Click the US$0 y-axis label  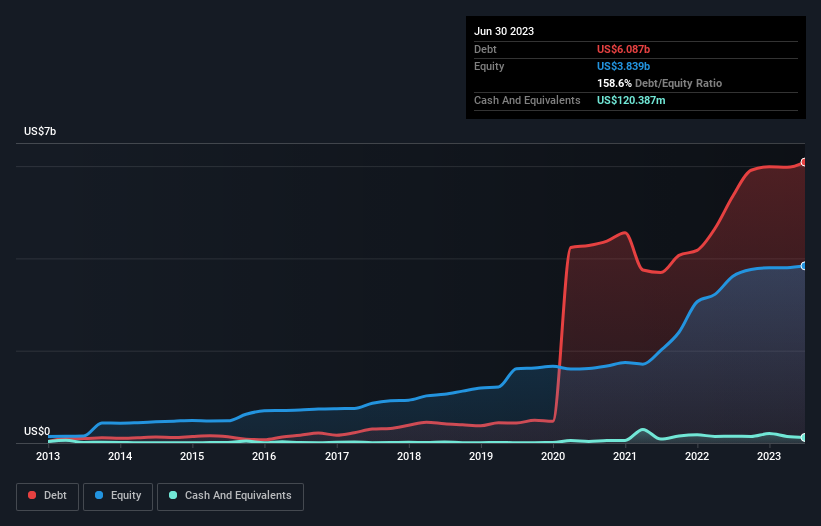tap(37, 431)
